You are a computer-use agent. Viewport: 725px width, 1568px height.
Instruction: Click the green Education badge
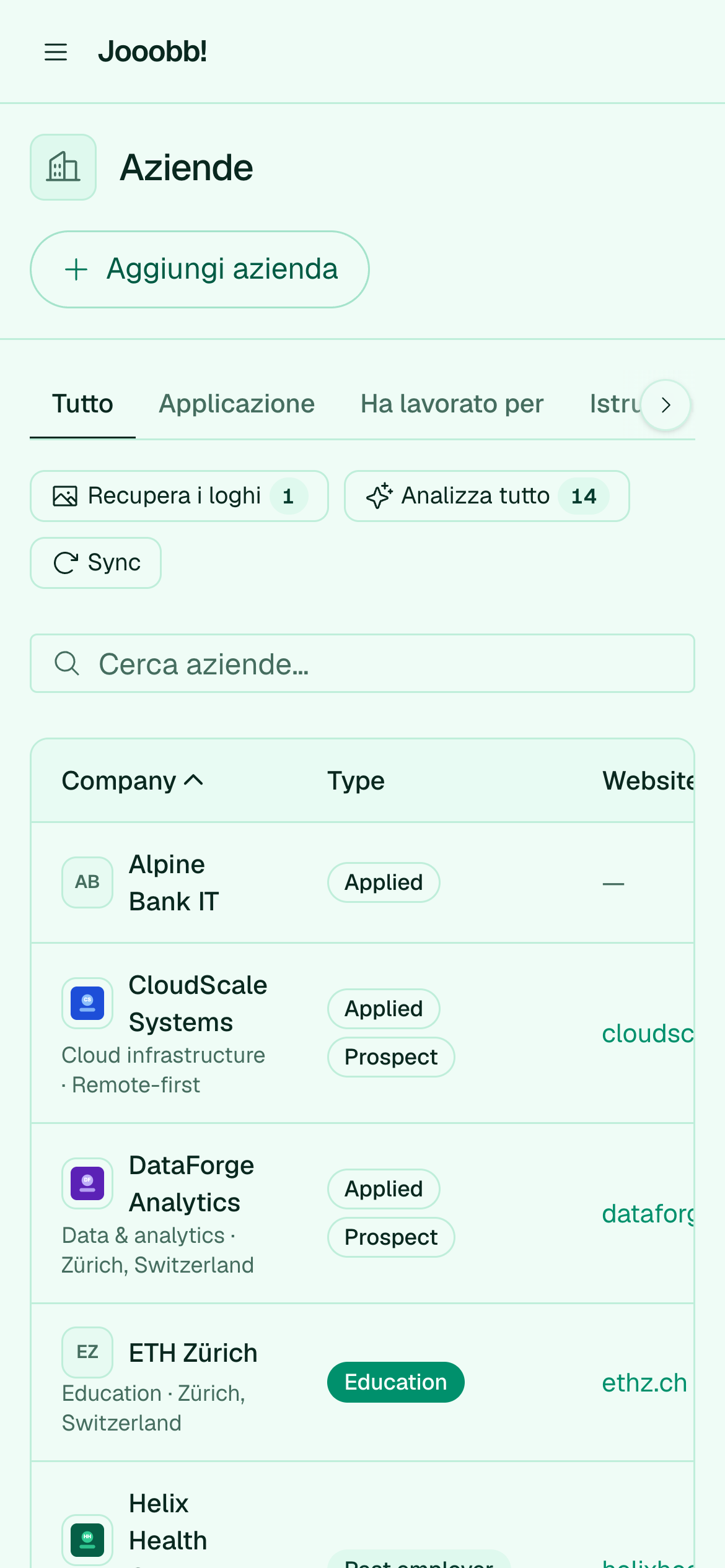(x=395, y=1382)
